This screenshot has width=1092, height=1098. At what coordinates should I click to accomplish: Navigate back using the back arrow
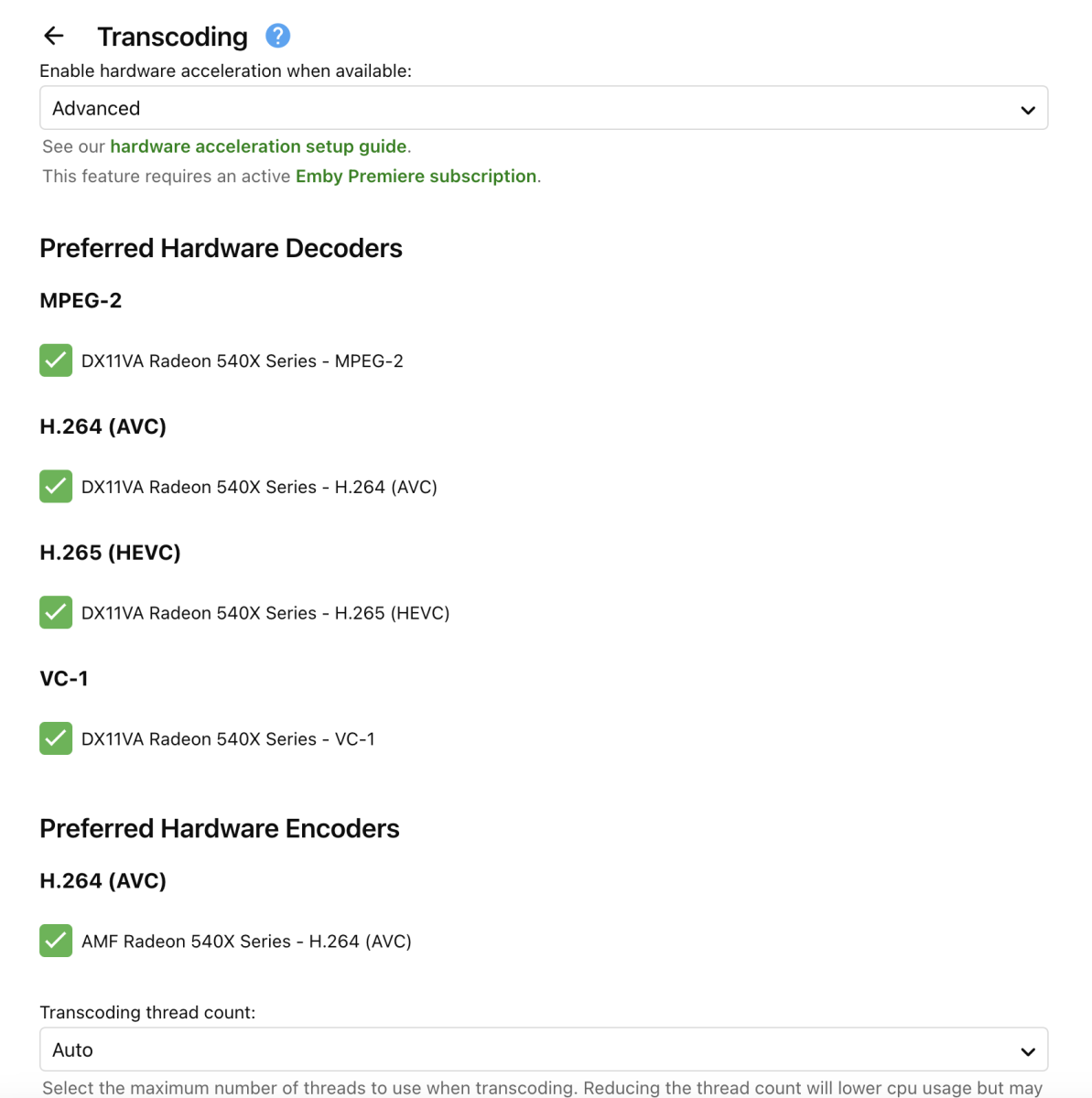pyautogui.click(x=53, y=36)
